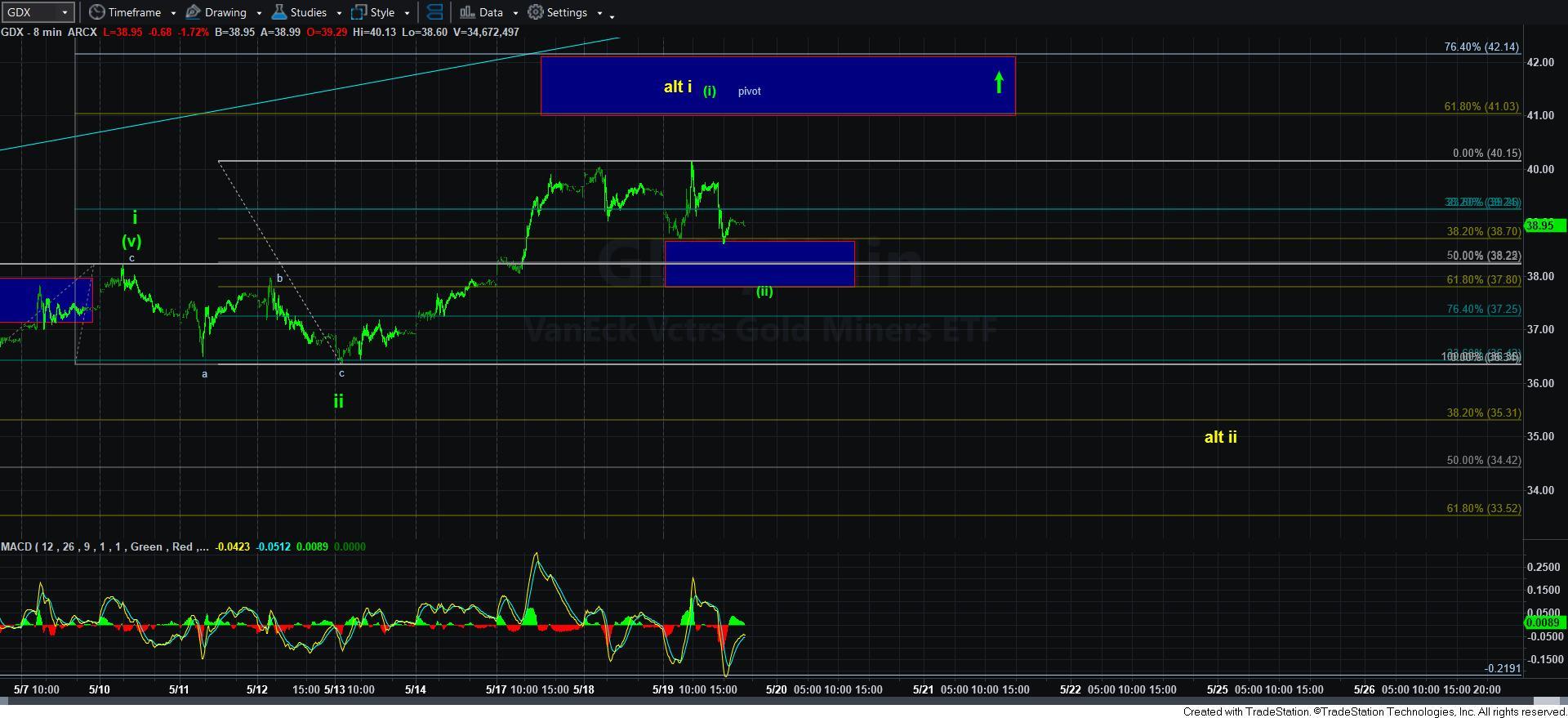The width and height of the screenshot is (1568, 718).
Task: Click the Studies flask icon
Action: [x=279, y=12]
